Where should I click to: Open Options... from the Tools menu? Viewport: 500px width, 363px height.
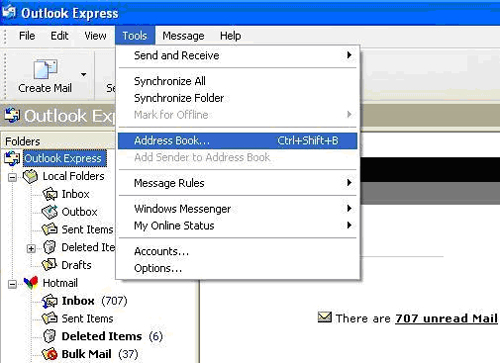(x=238, y=268)
